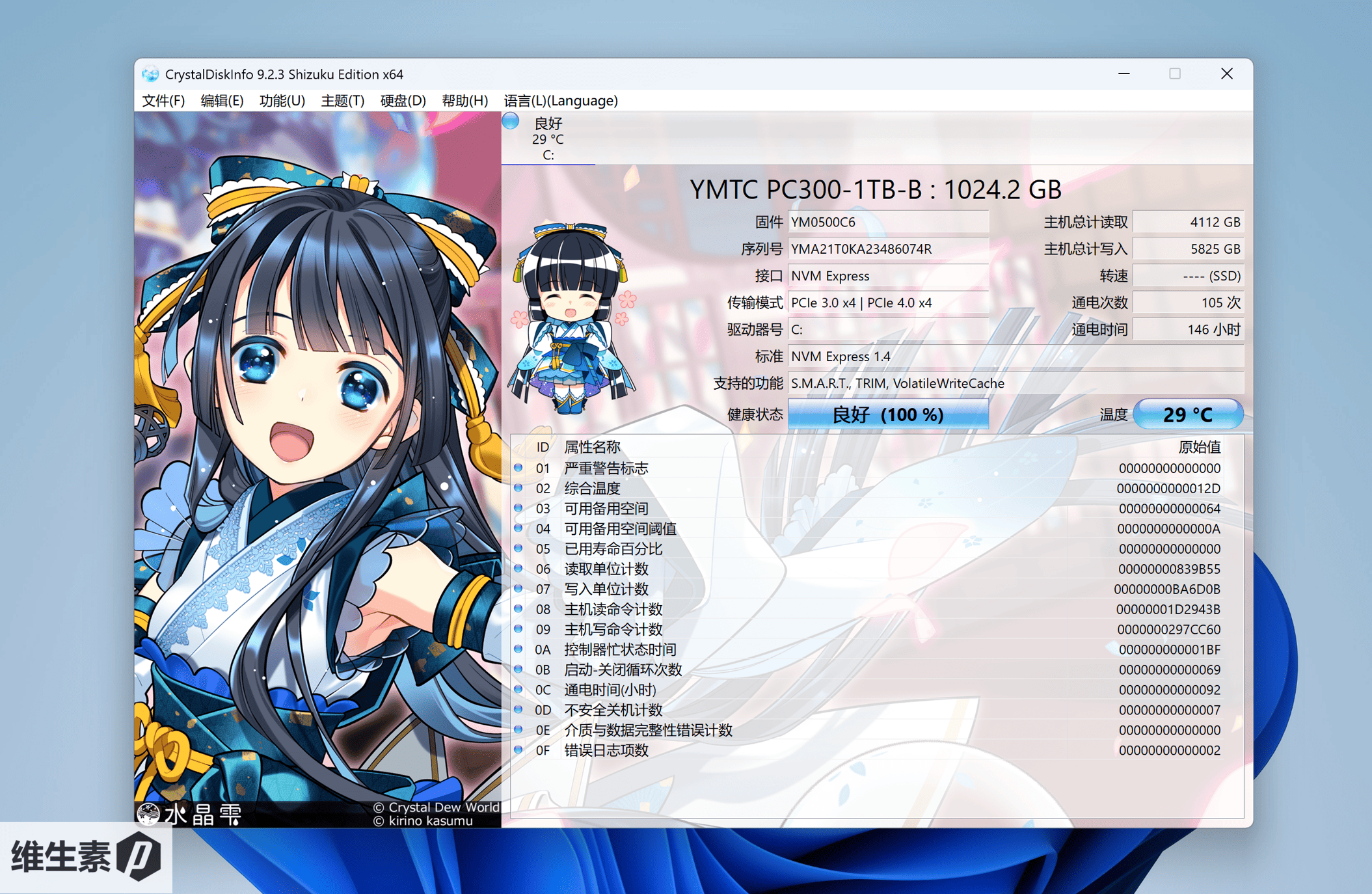Open the 文件(F) menu
The width and height of the screenshot is (1372, 894).
click(163, 101)
